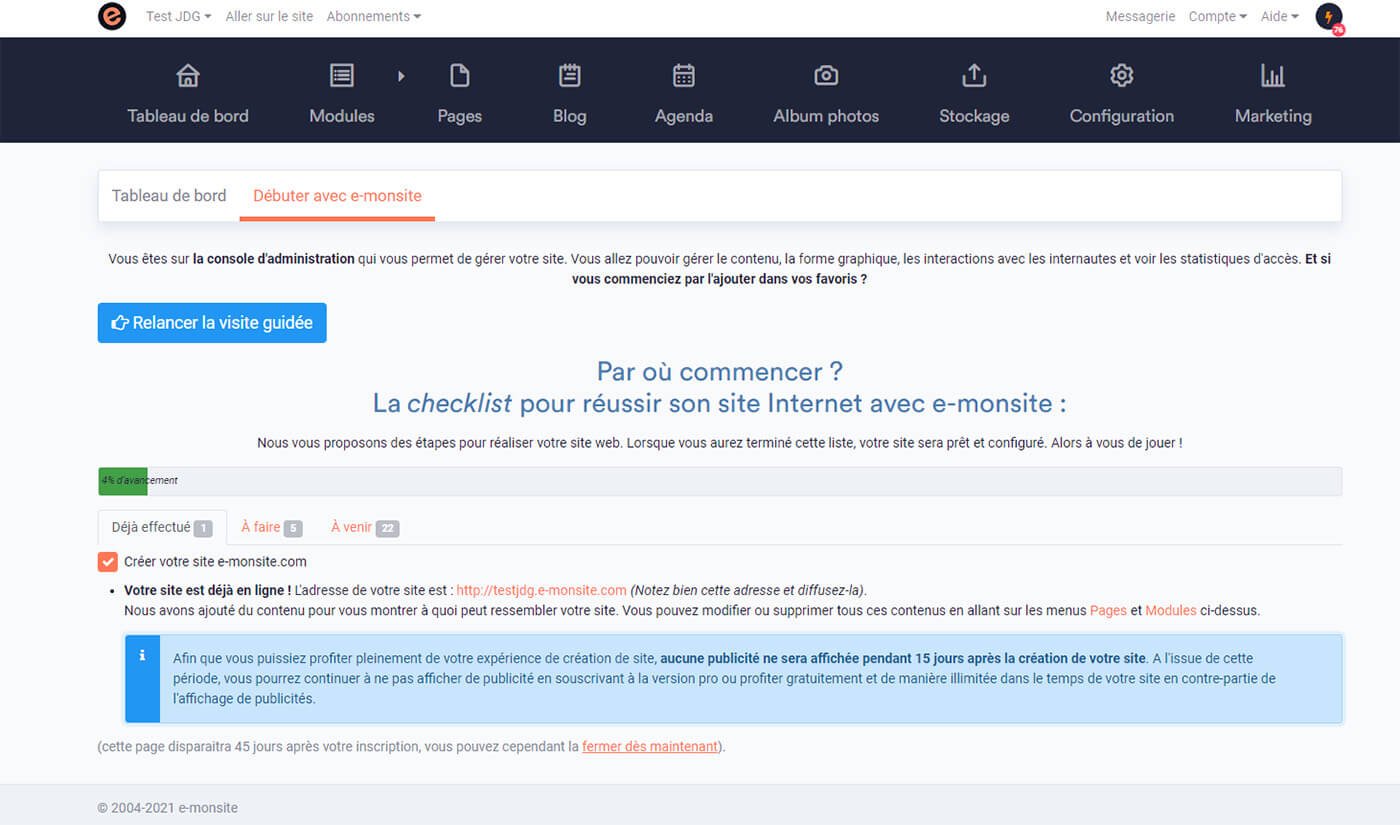Follow the Modules link in the text
This screenshot has width=1400, height=825.
(1171, 610)
